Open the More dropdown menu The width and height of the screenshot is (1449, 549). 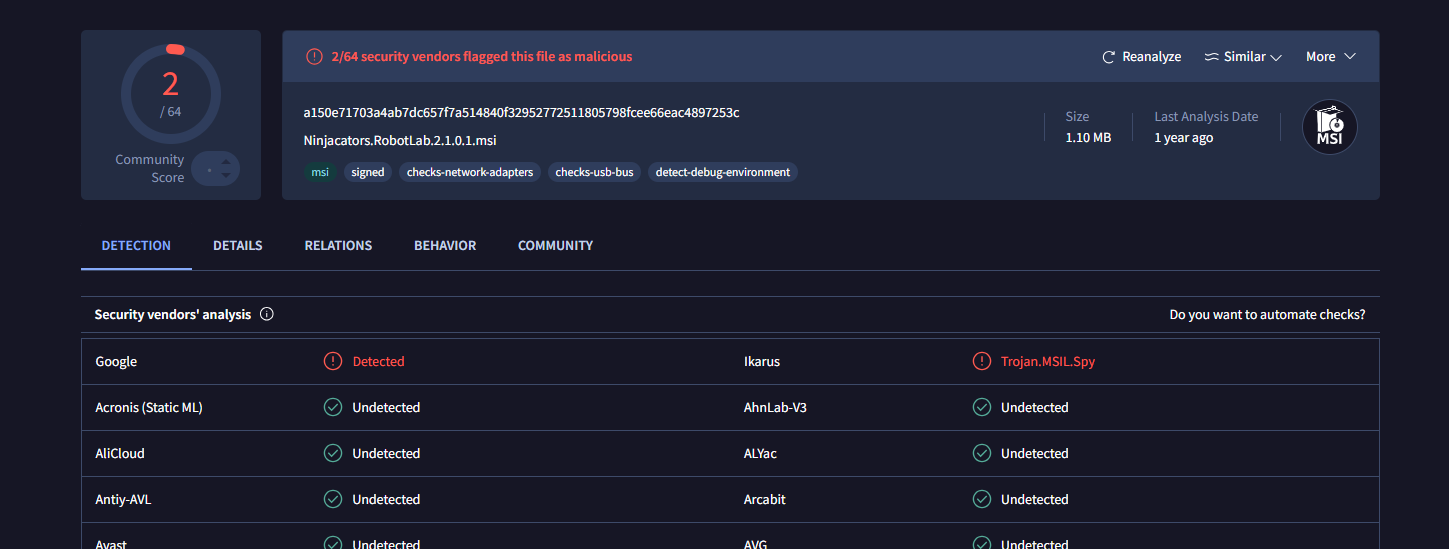pyautogui.click(x=1330, y=57)
